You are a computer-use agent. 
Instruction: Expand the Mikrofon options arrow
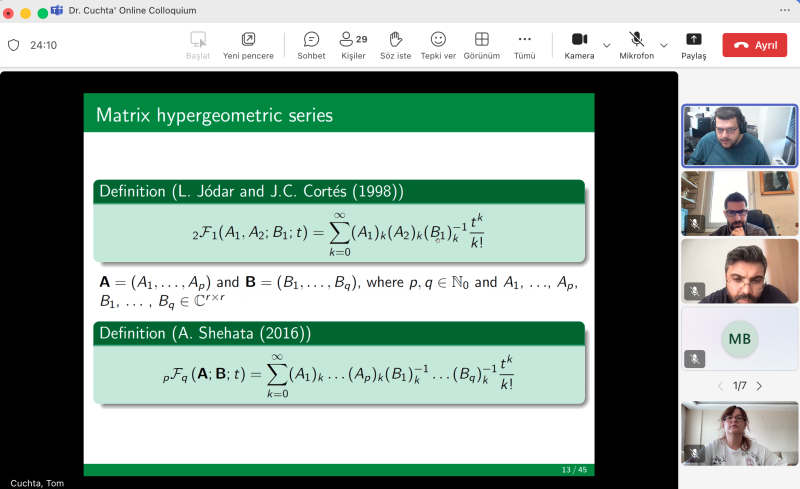[663, 45]
